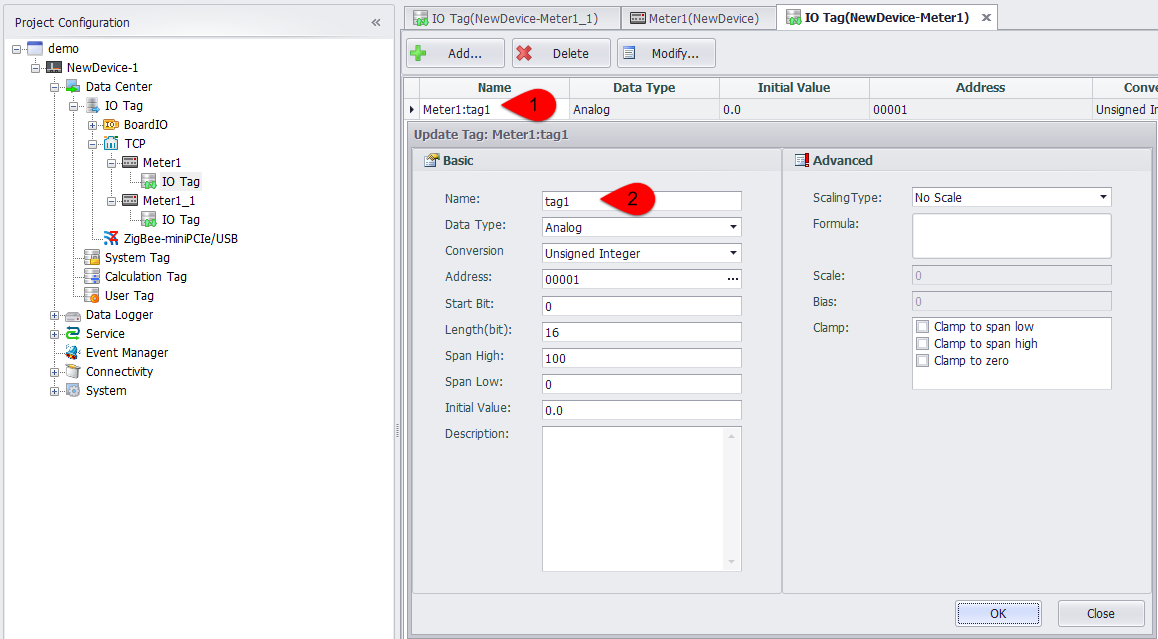Check Clamp to span high

pos(922,344)
